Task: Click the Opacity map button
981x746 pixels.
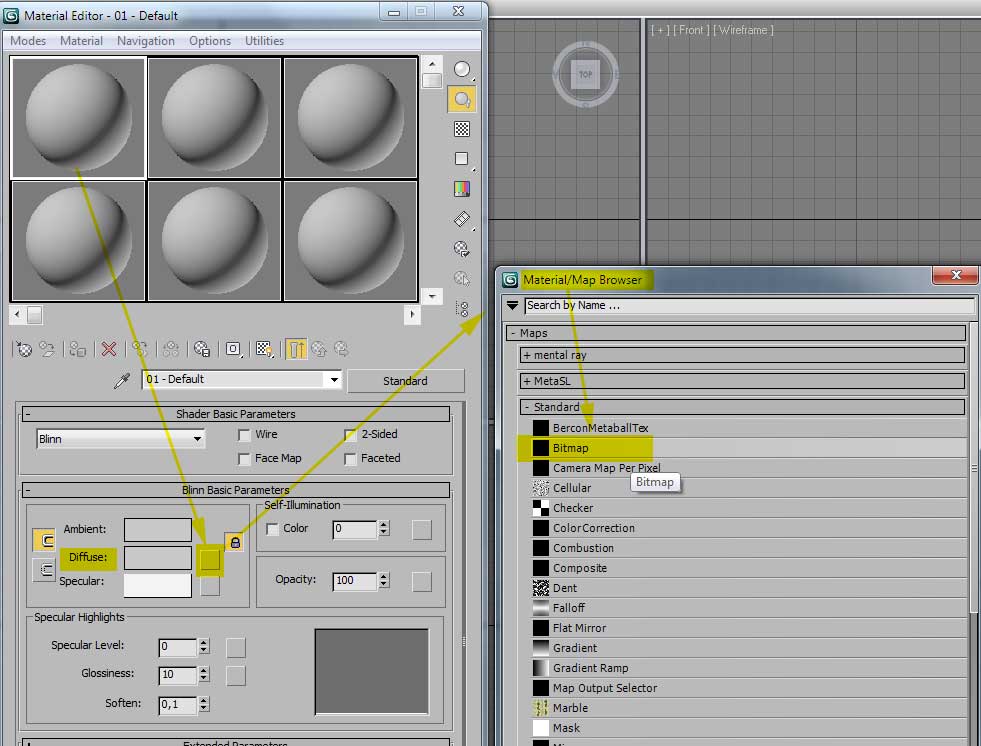Action: 422,581
